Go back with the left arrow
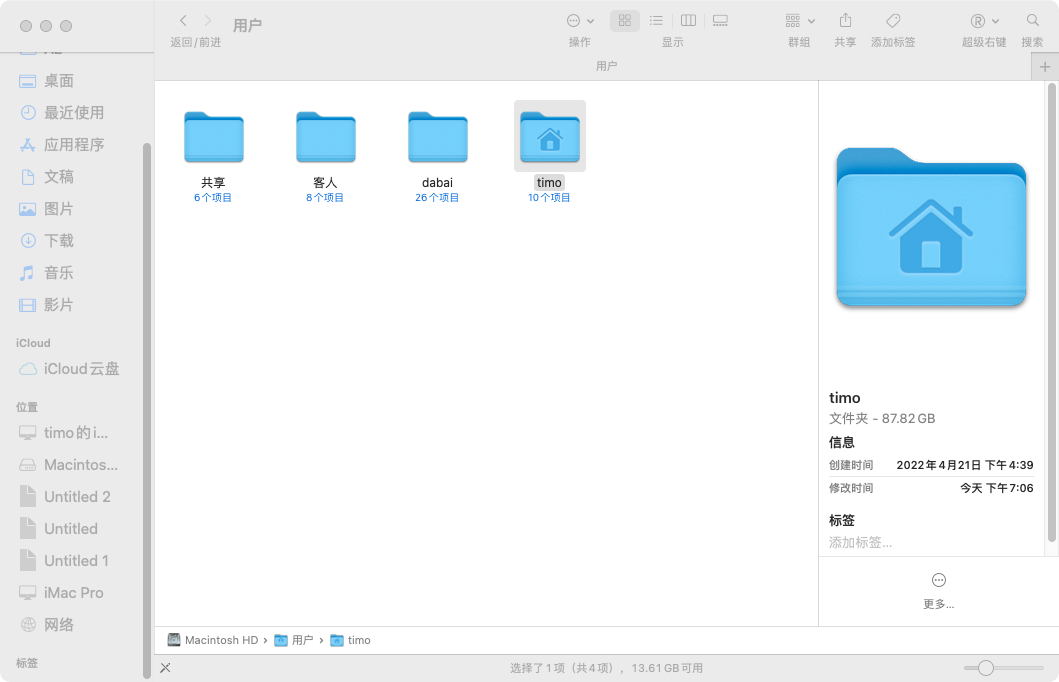1059x682 pixels. [183, 21]
